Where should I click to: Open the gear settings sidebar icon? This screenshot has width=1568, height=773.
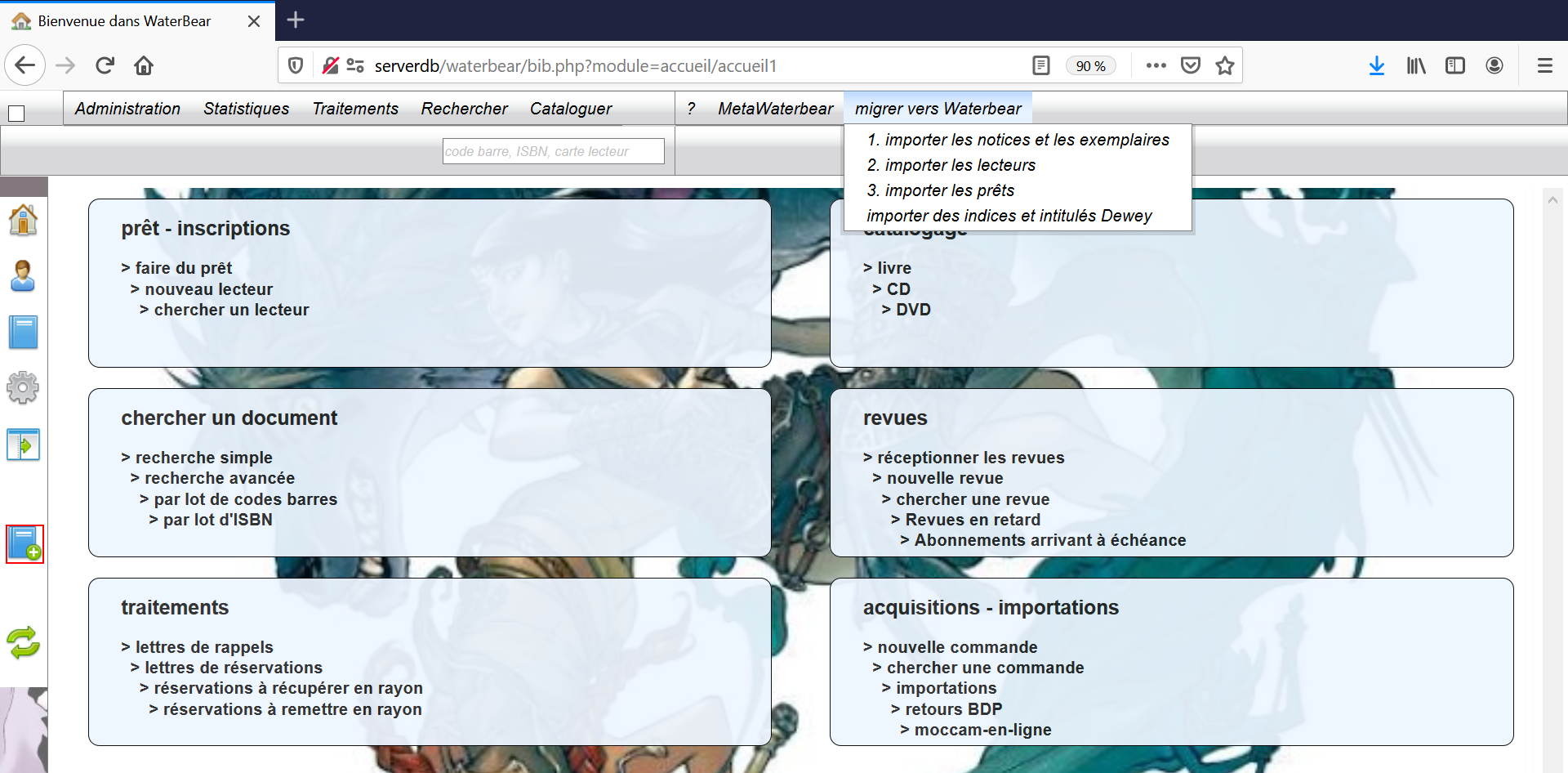[23, 388]
